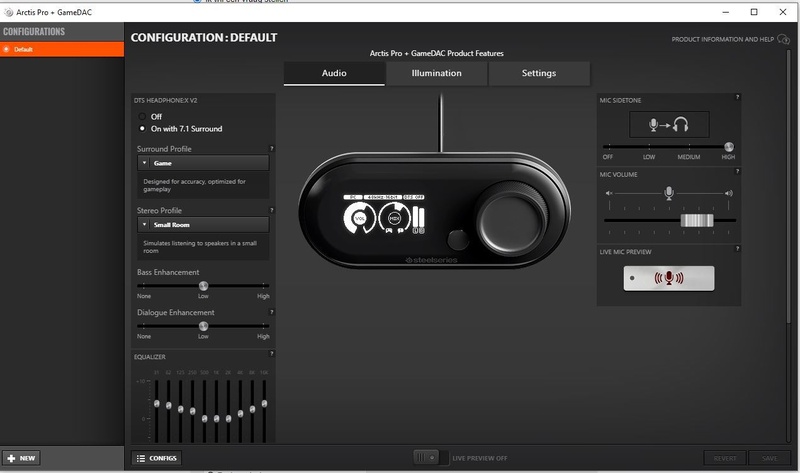
Task: Click the microphone icon in Mic Volume
Action: pyautogui.click(x=669, y=193)
